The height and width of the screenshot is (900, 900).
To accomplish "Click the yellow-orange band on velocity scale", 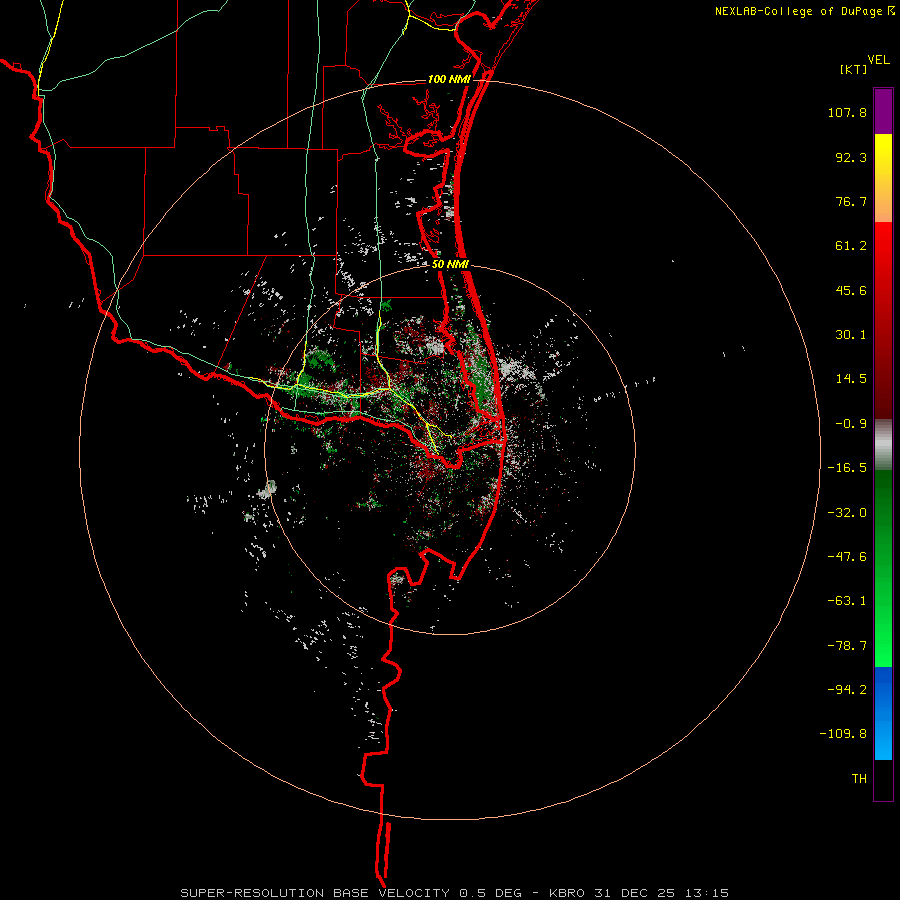I will [x=883, y=178].
